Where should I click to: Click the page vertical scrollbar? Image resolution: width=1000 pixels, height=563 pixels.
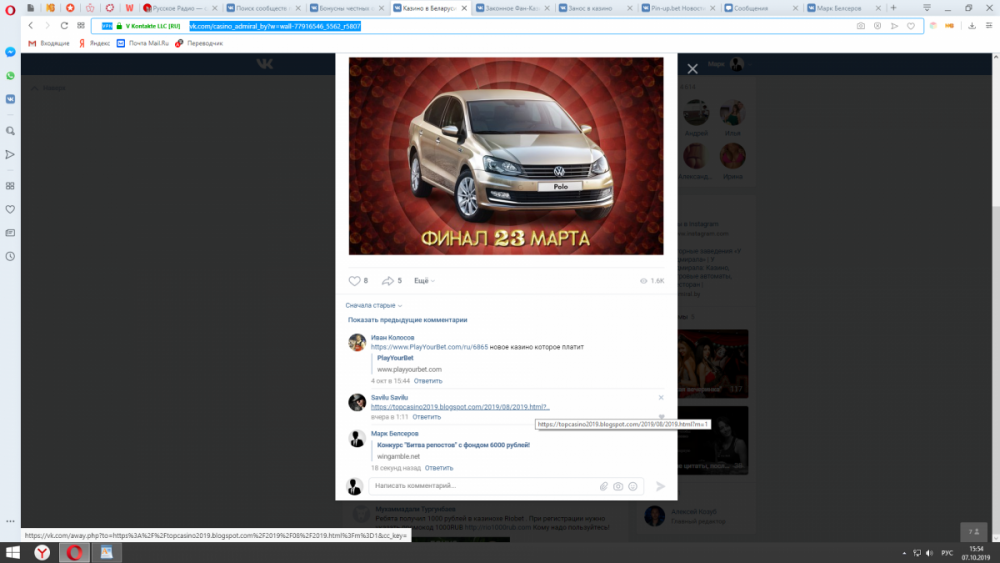[x=996, y=297]
